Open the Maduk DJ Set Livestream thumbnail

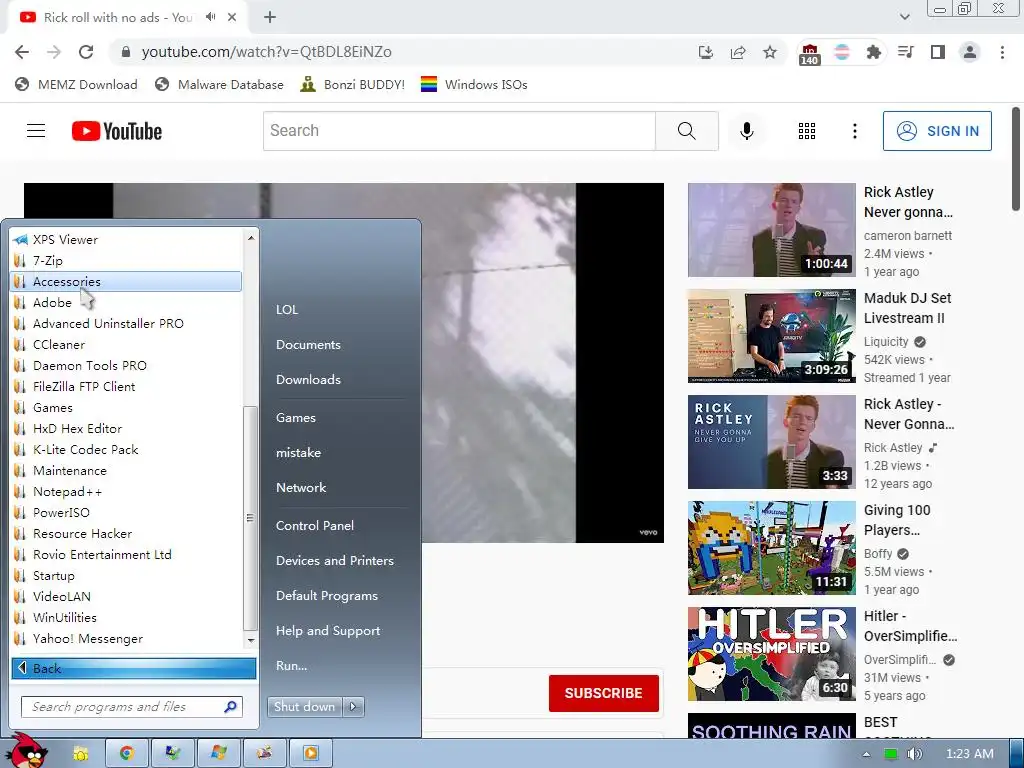(x=771, y=336)
